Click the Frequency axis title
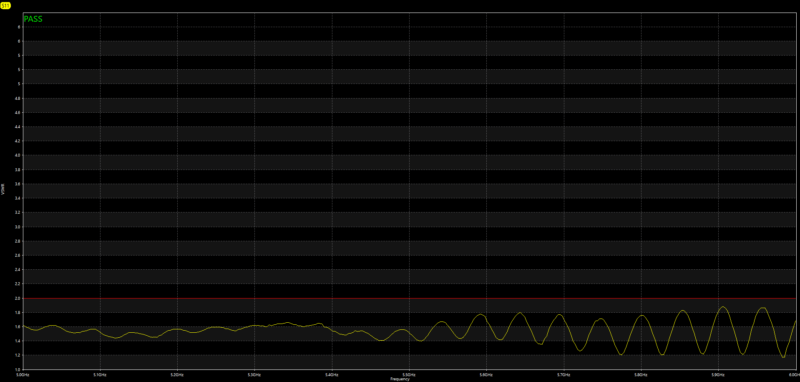800x382 pixels. (x=399, y=379)
